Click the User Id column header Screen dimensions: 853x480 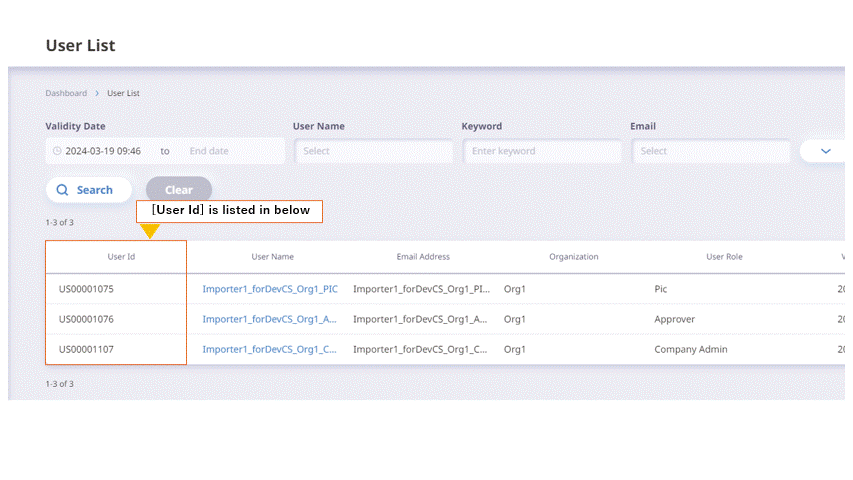[121, 257]
